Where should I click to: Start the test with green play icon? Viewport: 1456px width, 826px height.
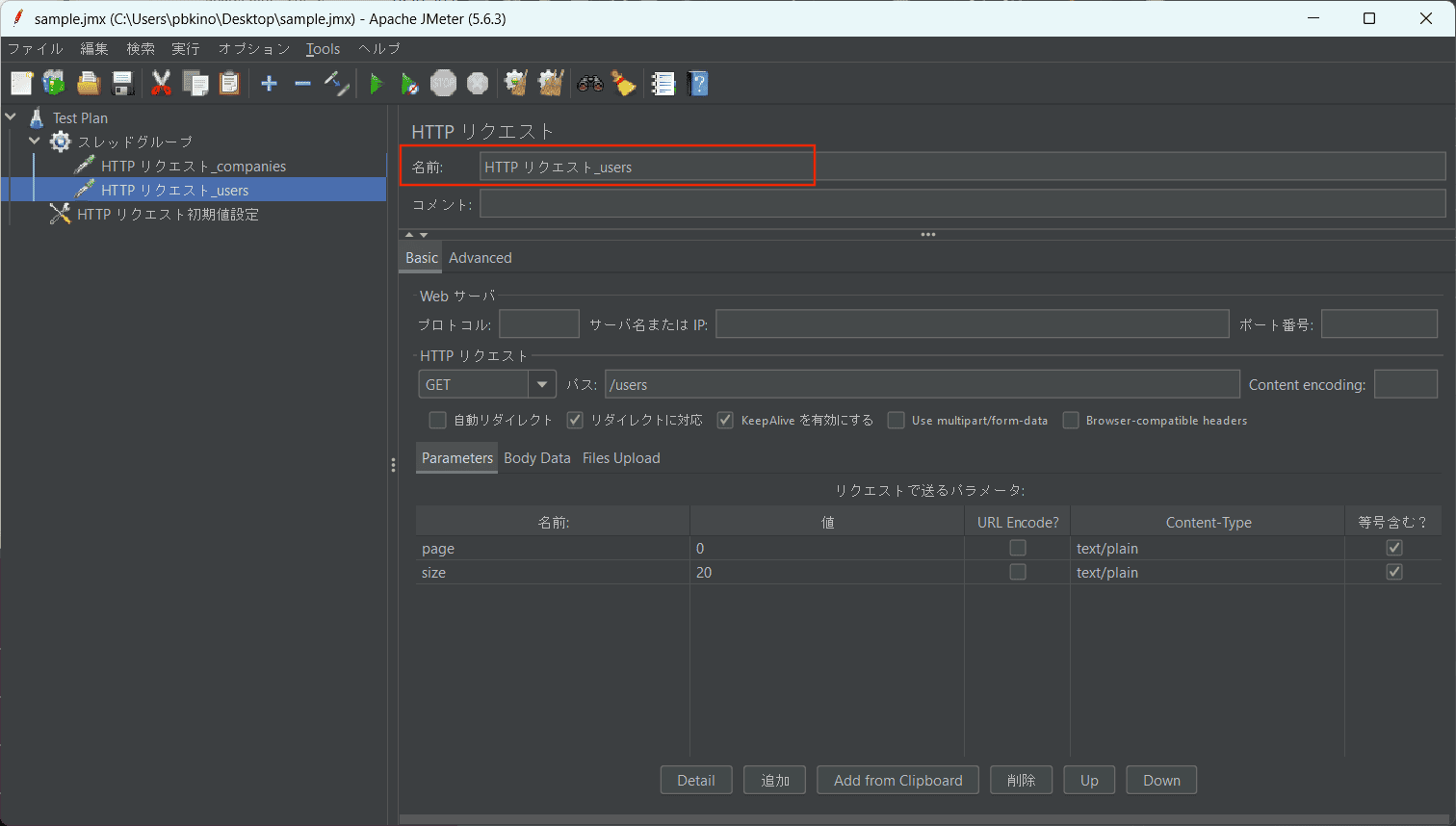(376, 84)
